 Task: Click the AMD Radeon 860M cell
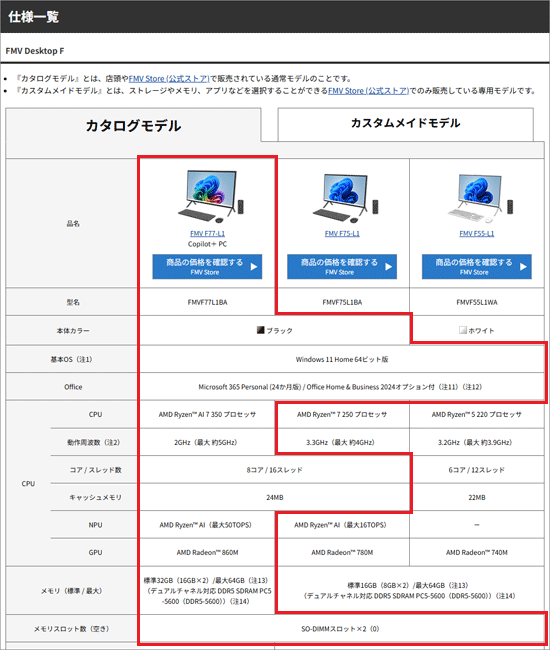(207, 552)
